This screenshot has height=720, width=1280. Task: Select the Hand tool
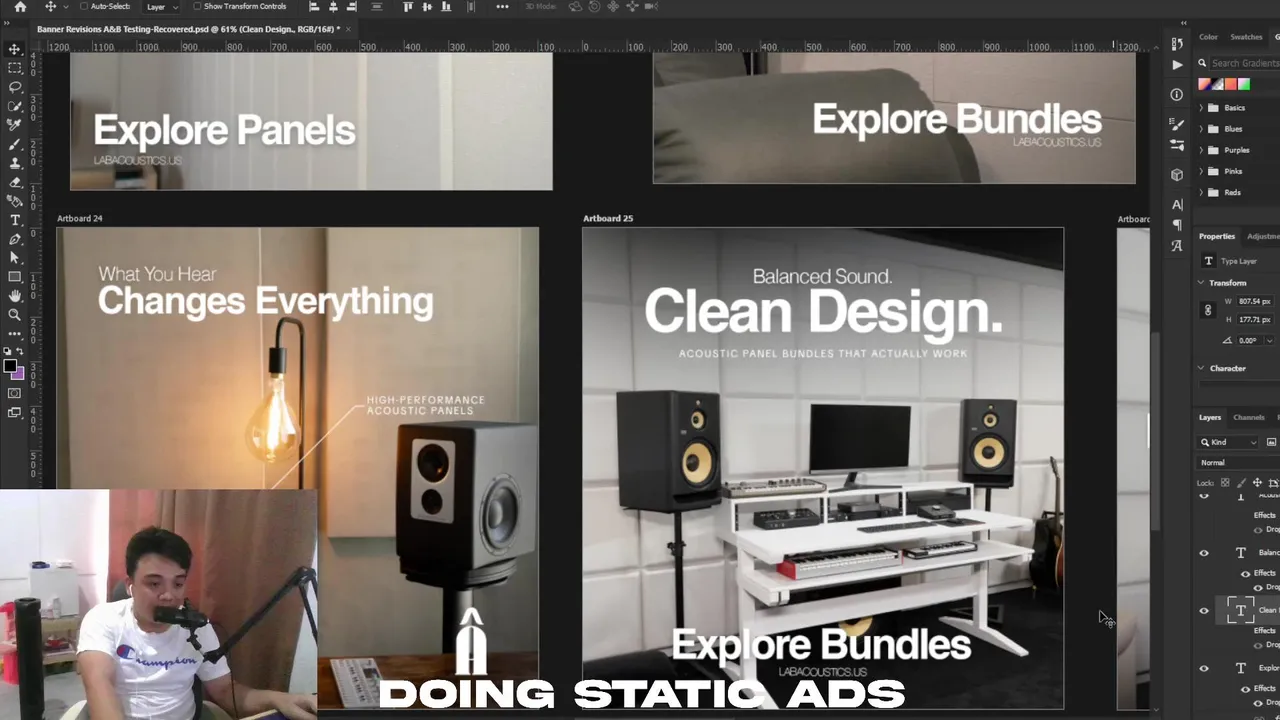point(15,296)
